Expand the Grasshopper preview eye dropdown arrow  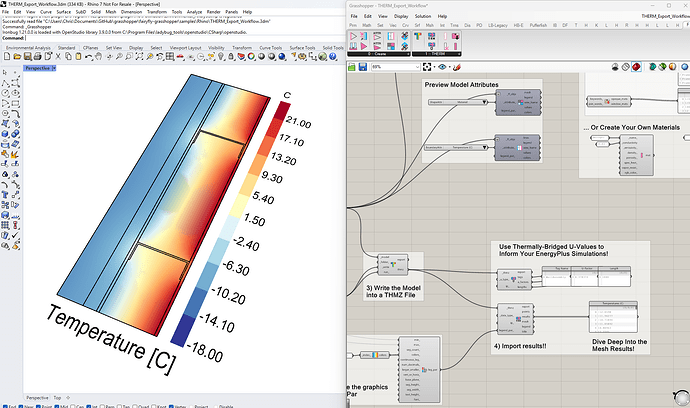click(447, 67)
